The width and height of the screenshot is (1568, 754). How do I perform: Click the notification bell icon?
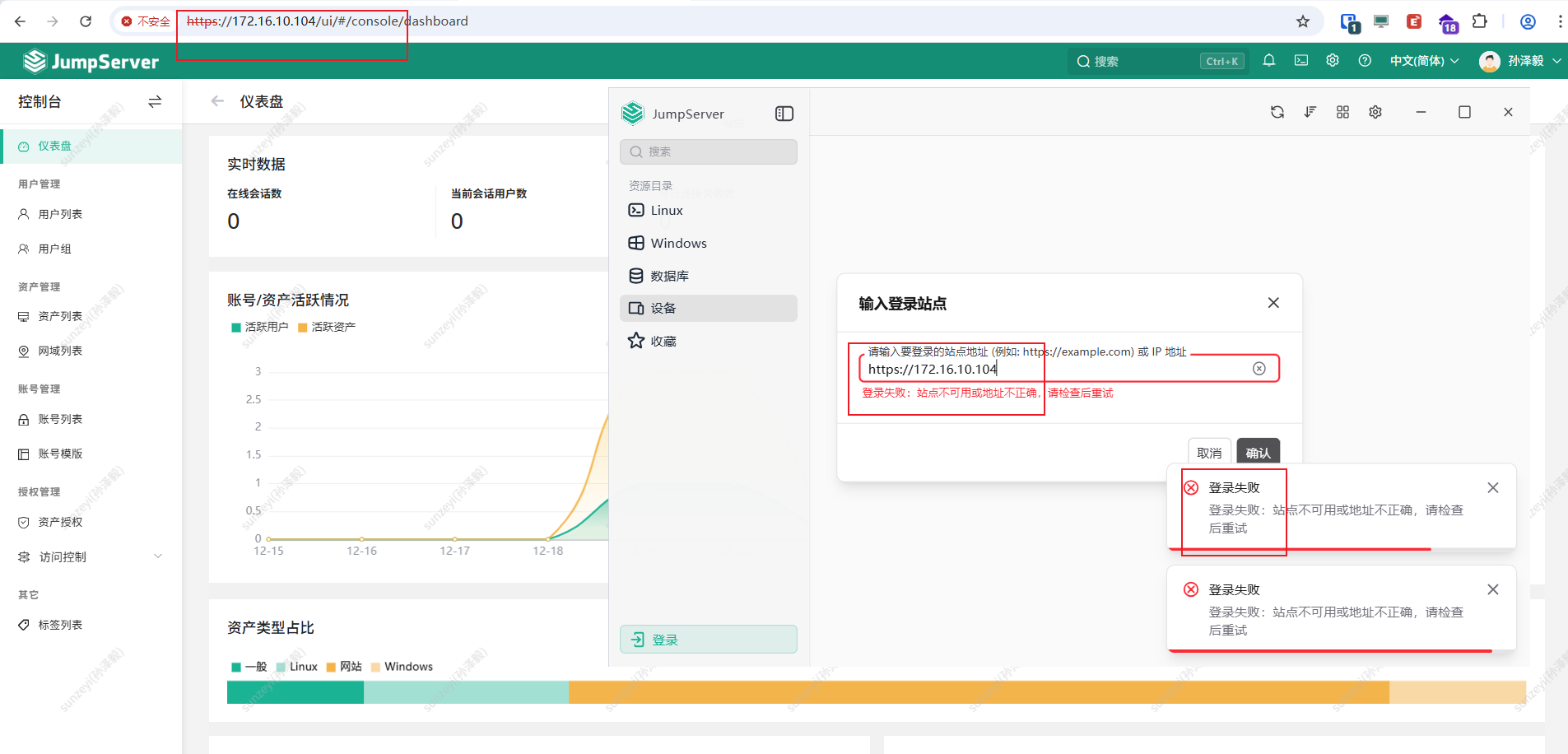coord(1268,60)
